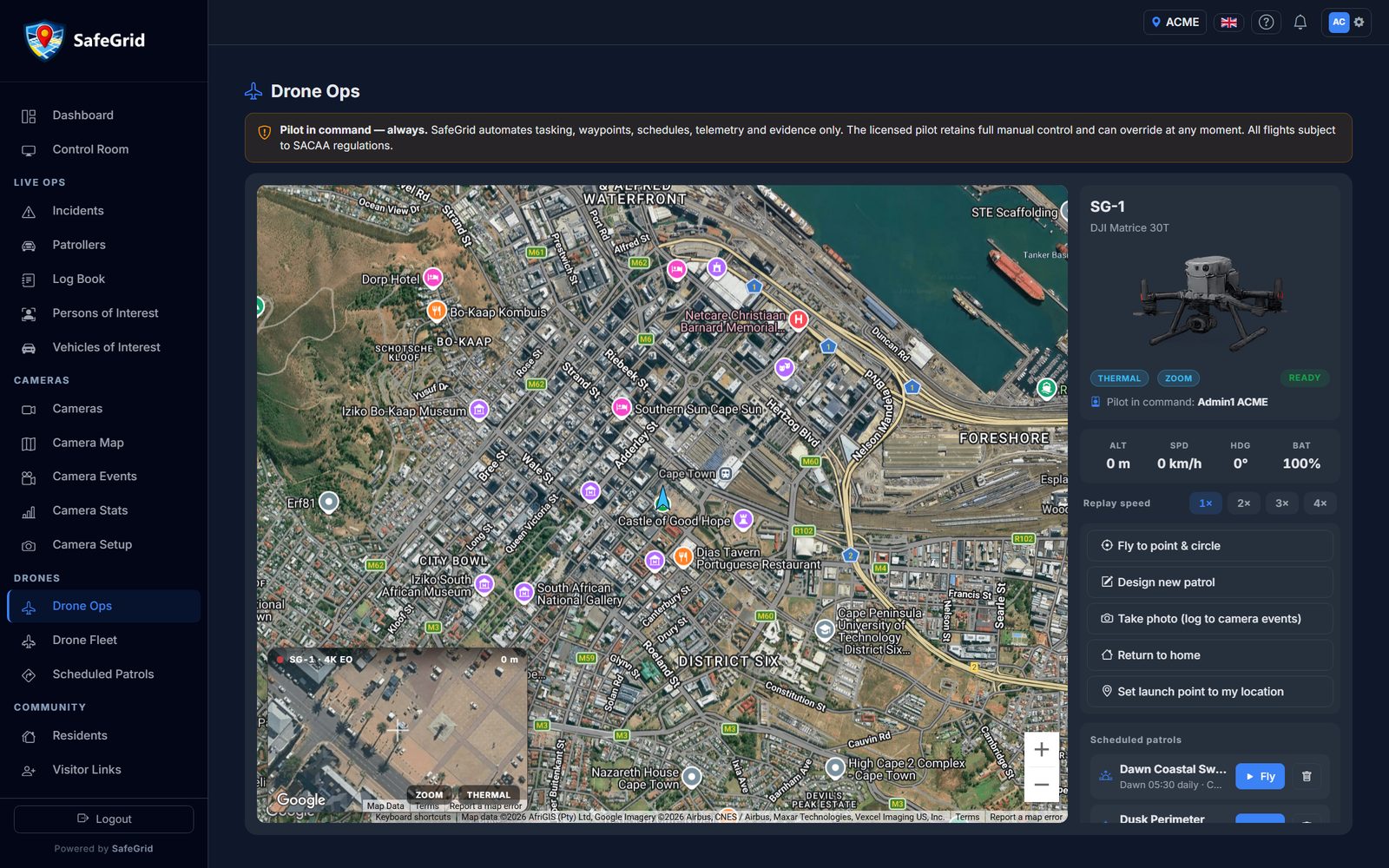Click the Camera Stats chart icon

[x=29, y=511]
